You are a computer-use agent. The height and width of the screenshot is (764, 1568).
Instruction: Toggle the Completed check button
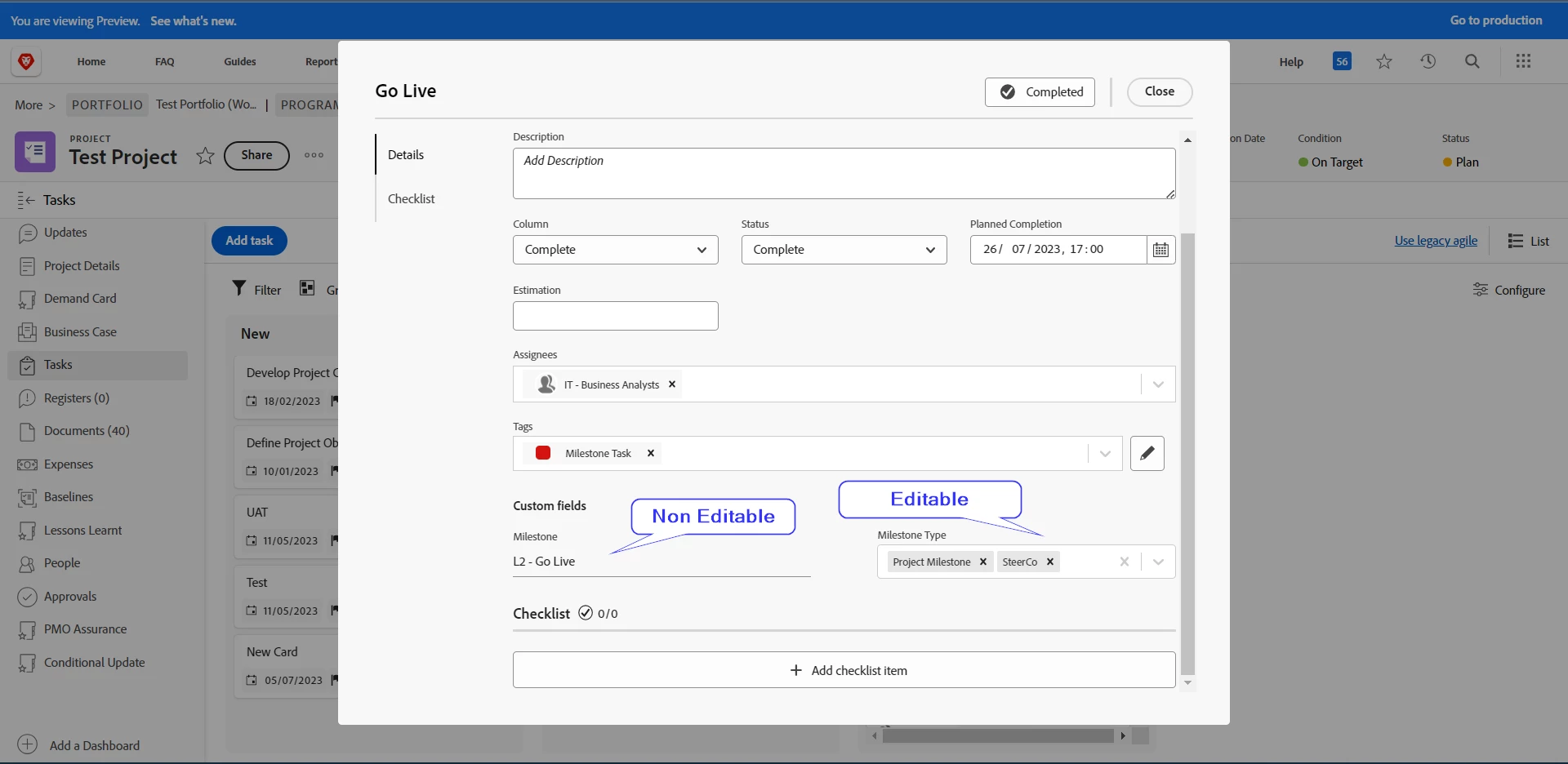[1040, 92]
